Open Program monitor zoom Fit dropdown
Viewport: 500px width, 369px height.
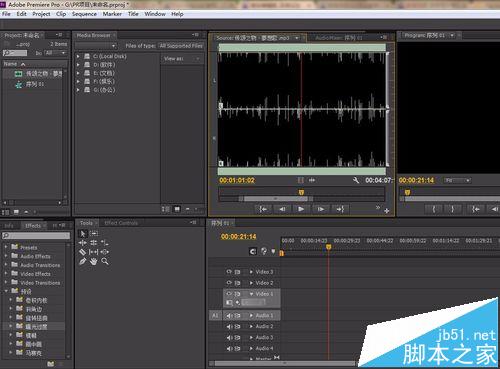(457, 180)
